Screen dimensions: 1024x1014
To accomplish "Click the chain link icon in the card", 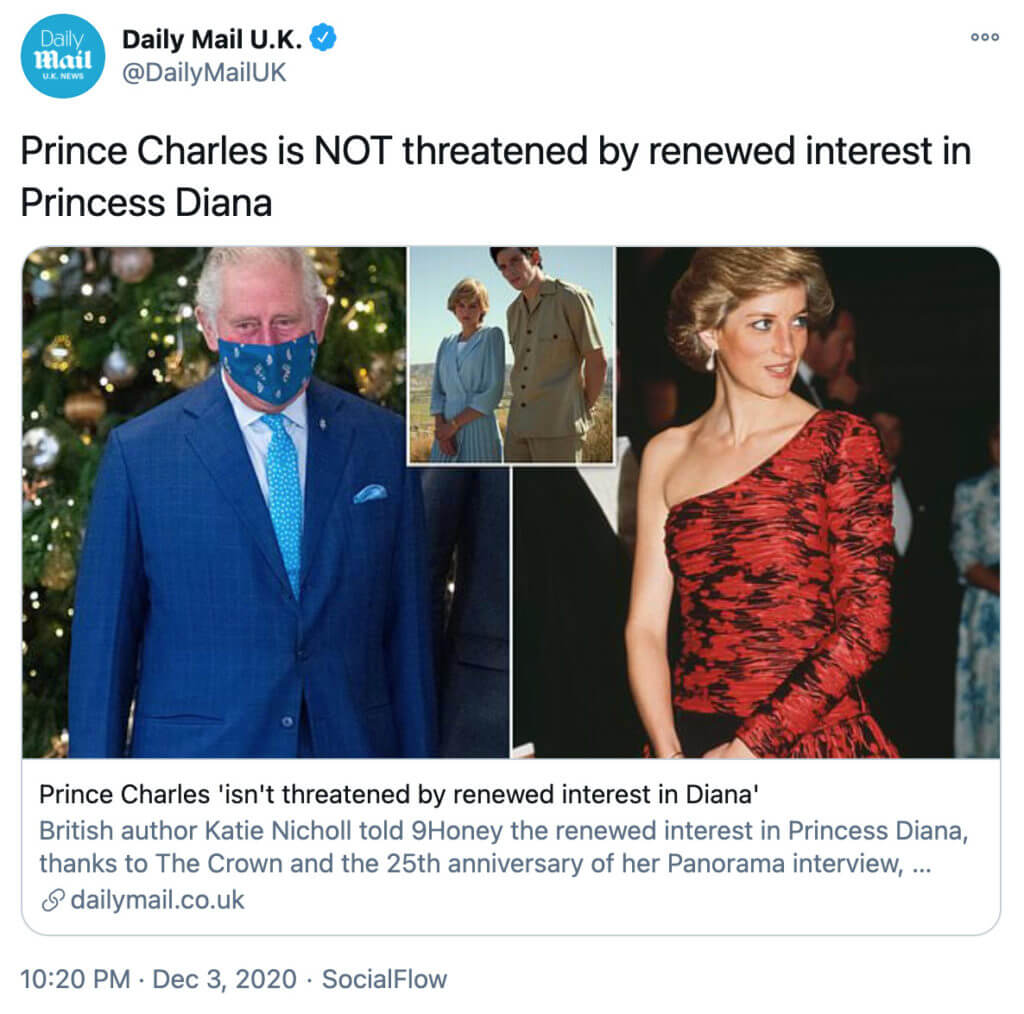I will click(52, 900).
